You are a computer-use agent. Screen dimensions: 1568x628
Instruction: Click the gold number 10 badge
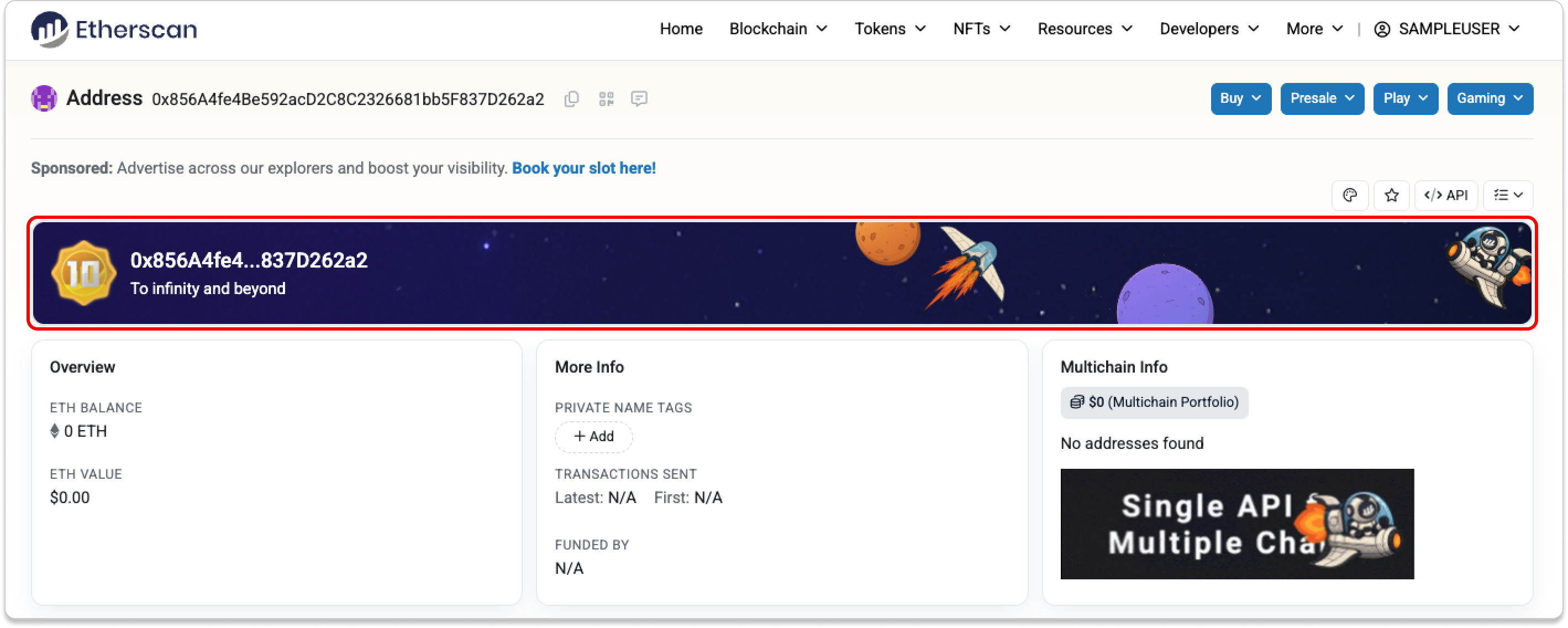pyautogui.click(x=83, y=273)
